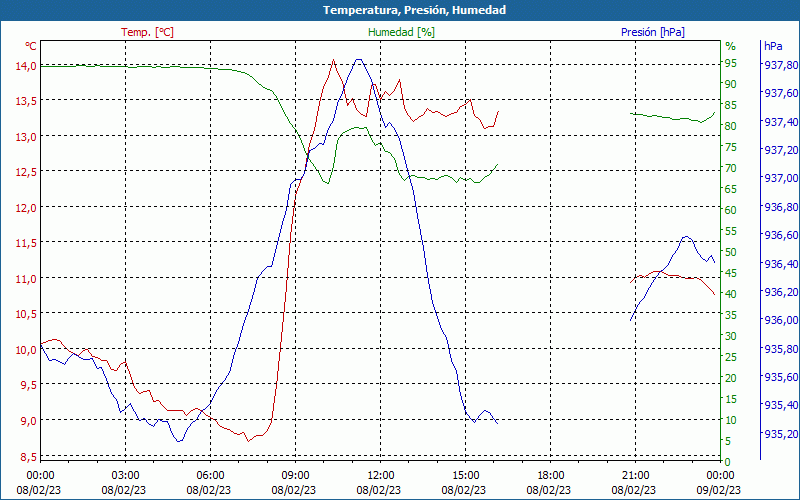Click temperature axis value 8,5

pos(30,457)
